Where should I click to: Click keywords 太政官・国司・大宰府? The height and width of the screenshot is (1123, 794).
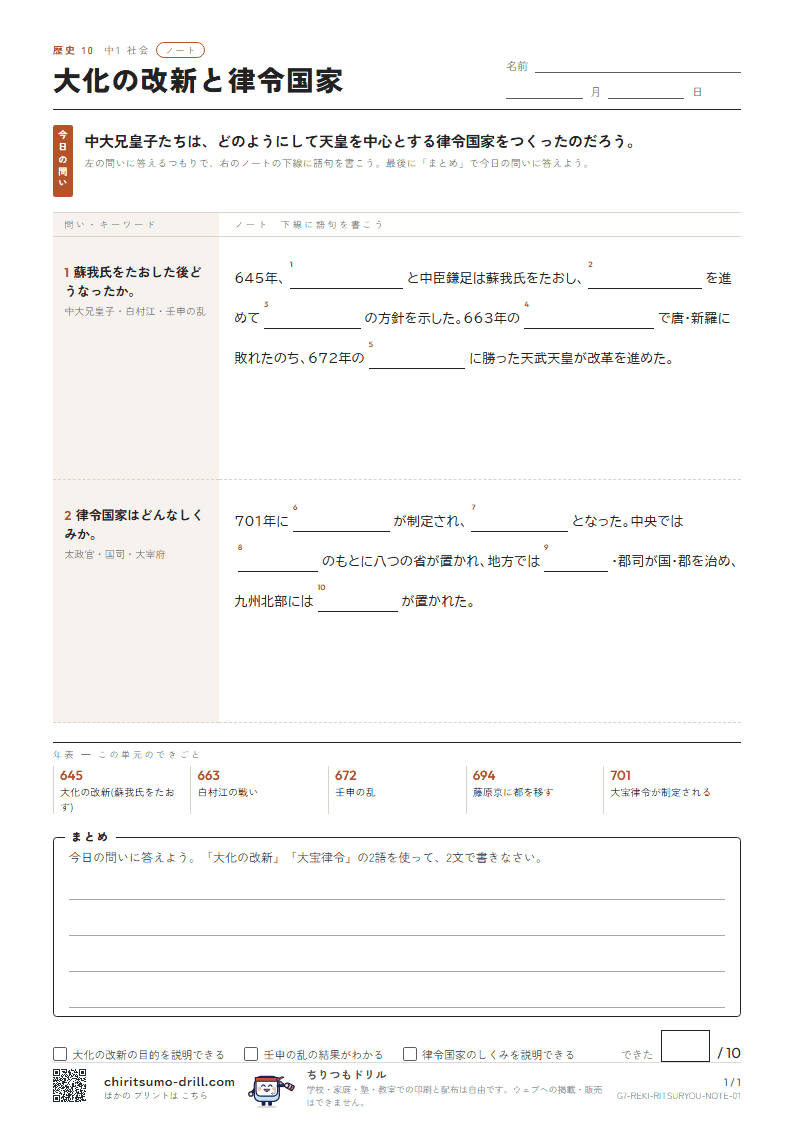(x=115, y=554)
